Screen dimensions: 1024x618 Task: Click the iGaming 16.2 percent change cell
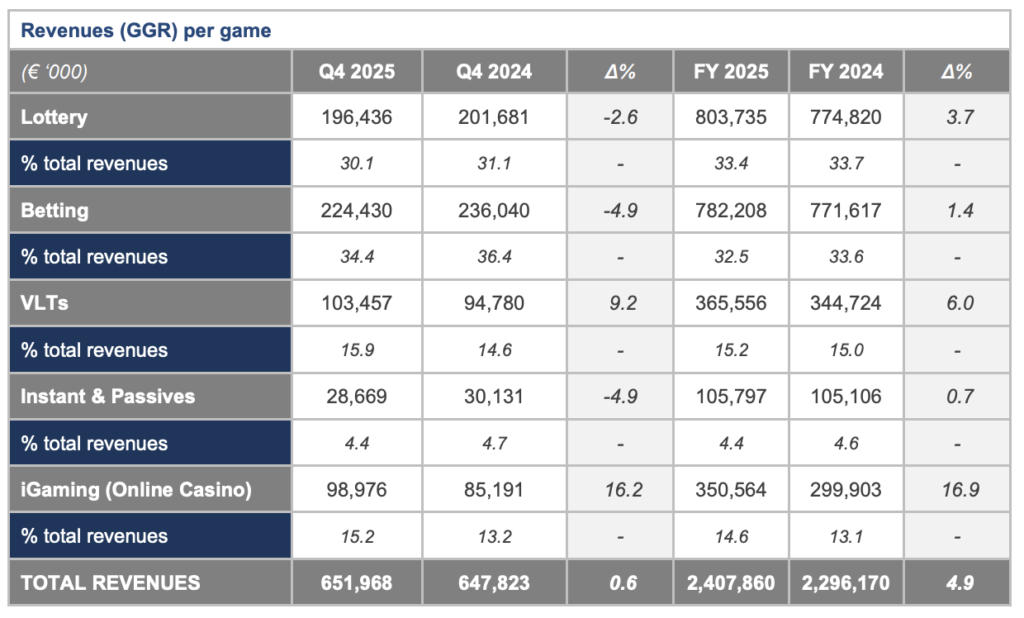[x=621, y=489]
